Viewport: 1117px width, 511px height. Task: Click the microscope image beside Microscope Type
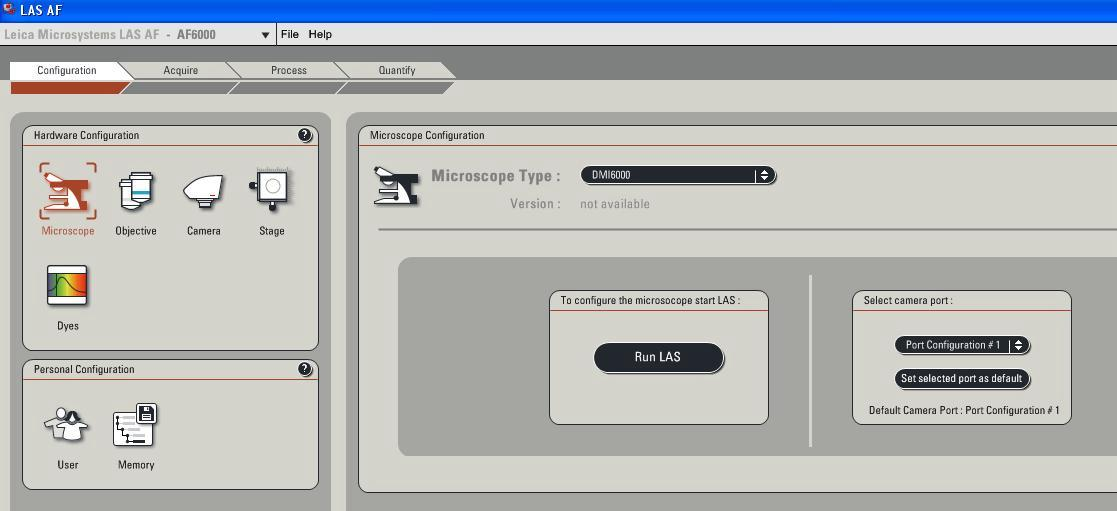(396, 185)
